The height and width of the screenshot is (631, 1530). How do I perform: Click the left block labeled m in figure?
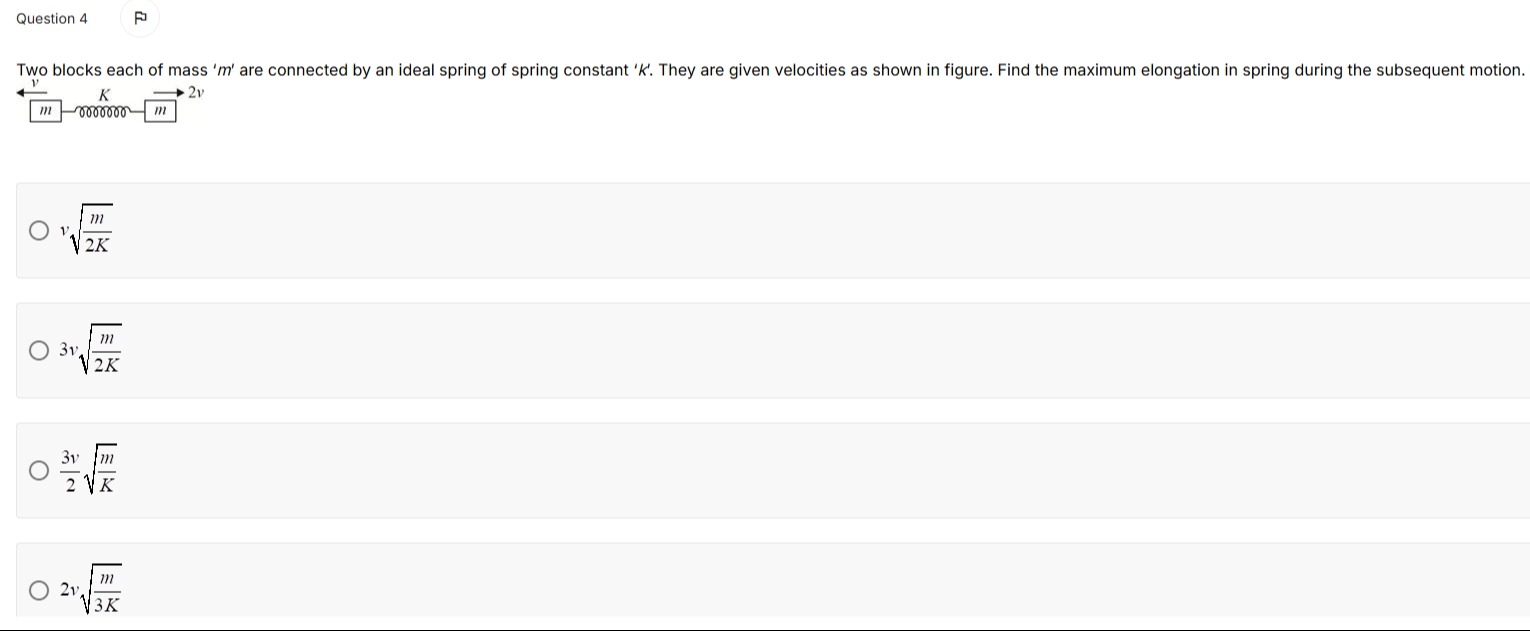(x=45, y=112)
